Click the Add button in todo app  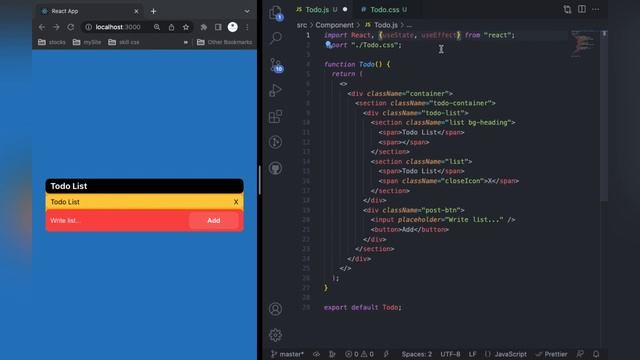pyautogui.click(x=213, y=220)
